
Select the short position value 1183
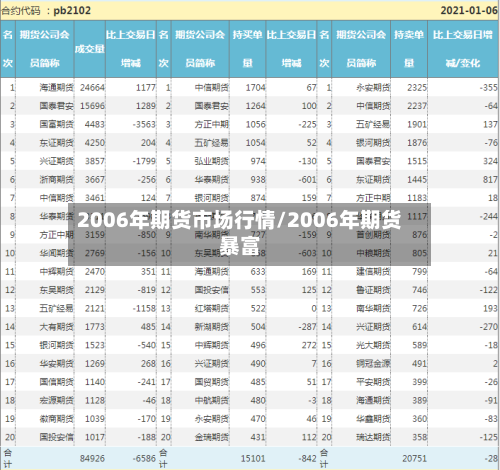pos(417,198)
